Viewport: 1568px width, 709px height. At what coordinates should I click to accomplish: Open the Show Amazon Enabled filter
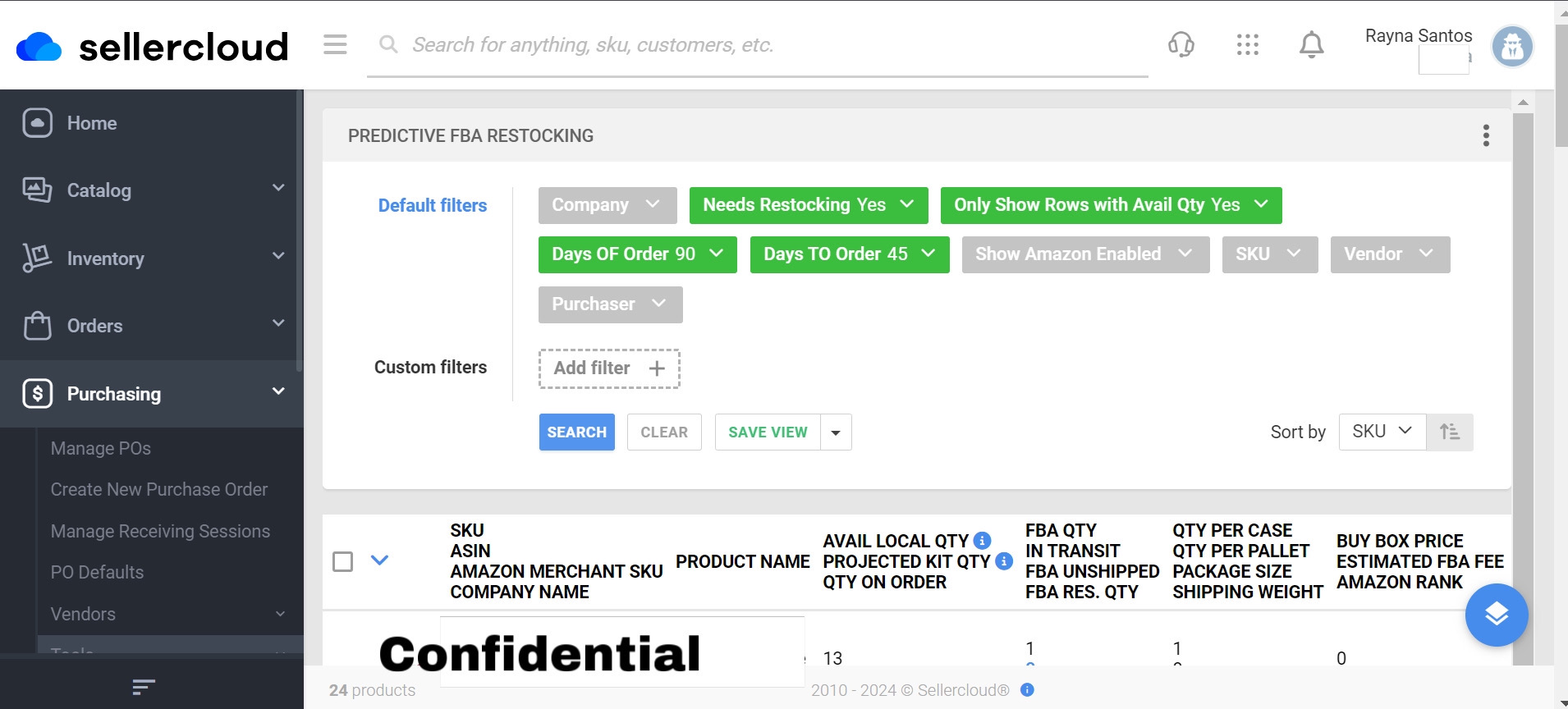point(1085,254)
